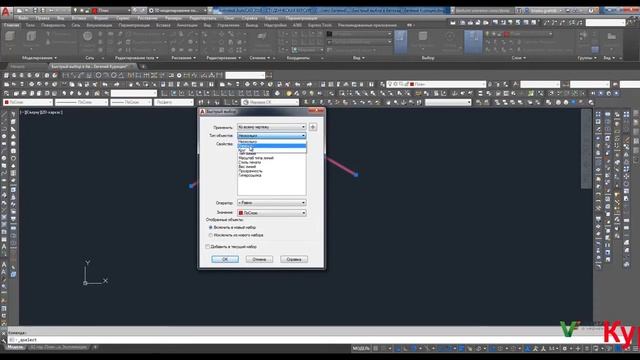Open the workspace switching gear in status bar
Image resolution: width=640 pixels, height=360 pixels.
pos(565,349)
